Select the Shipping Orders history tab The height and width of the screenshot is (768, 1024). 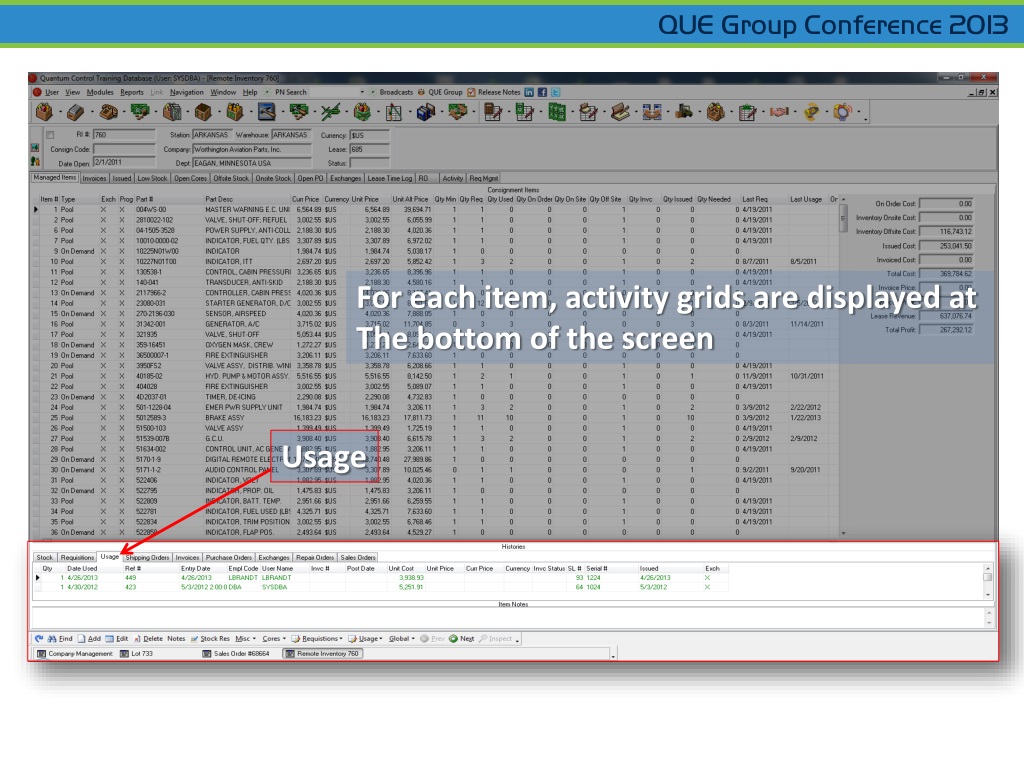tap(147, 558)
